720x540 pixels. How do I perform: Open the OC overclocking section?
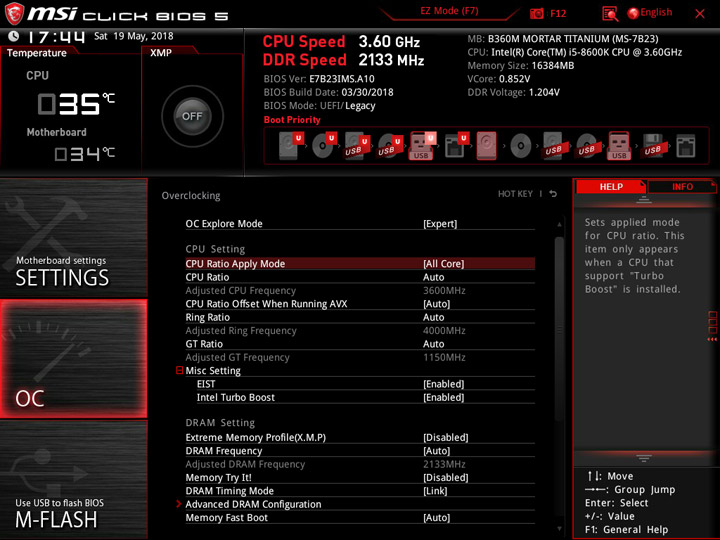73,359
